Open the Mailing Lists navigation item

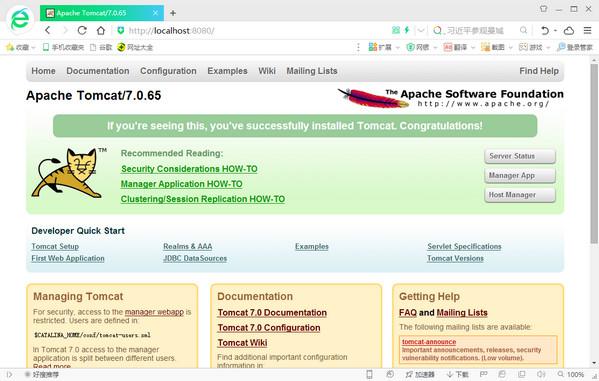coord(312,71)
